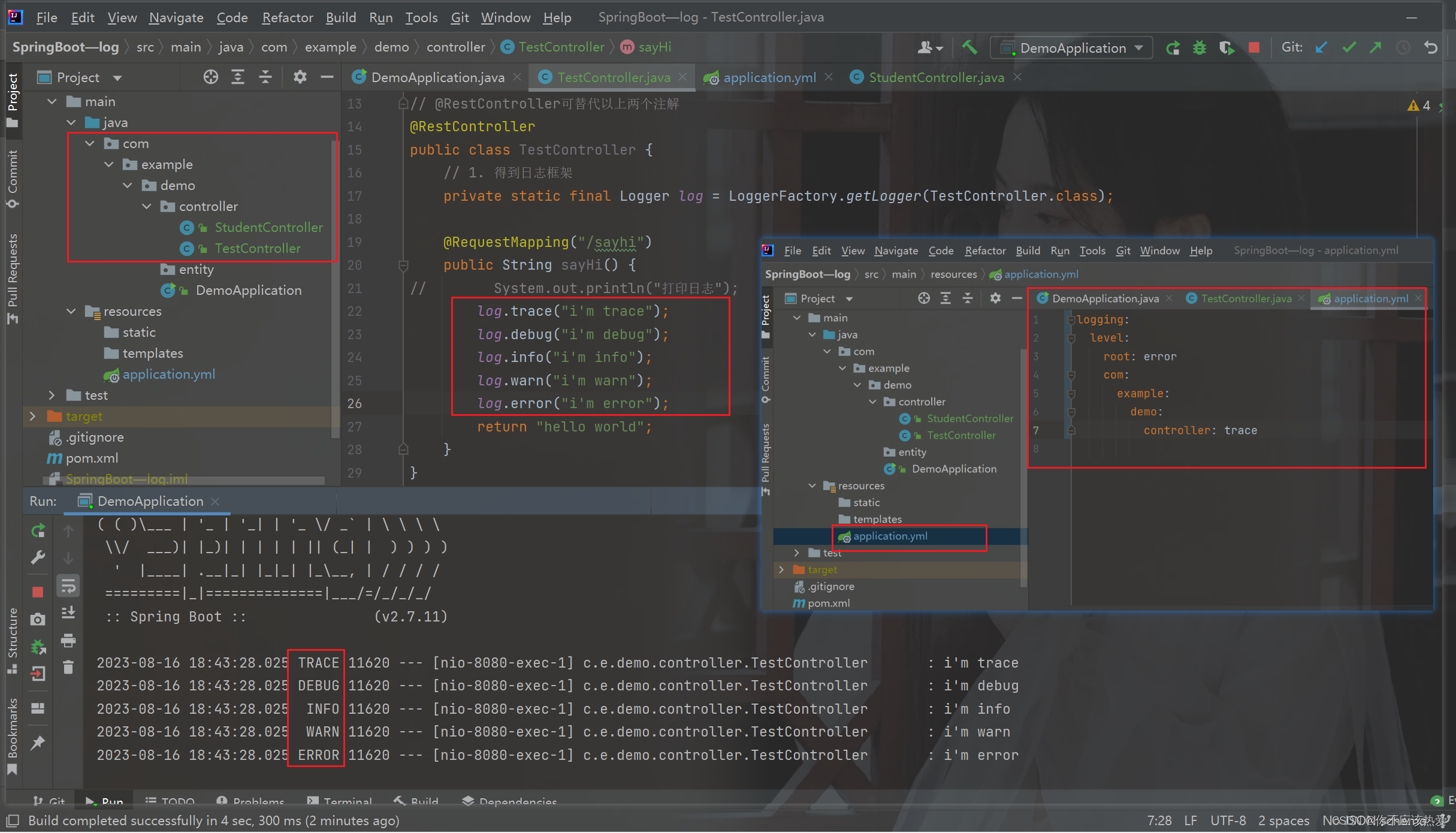The height and width of the screenshot is (833, 1456).
Task: Open pom.xml in the project tree
Action: [x=92, y=458]
